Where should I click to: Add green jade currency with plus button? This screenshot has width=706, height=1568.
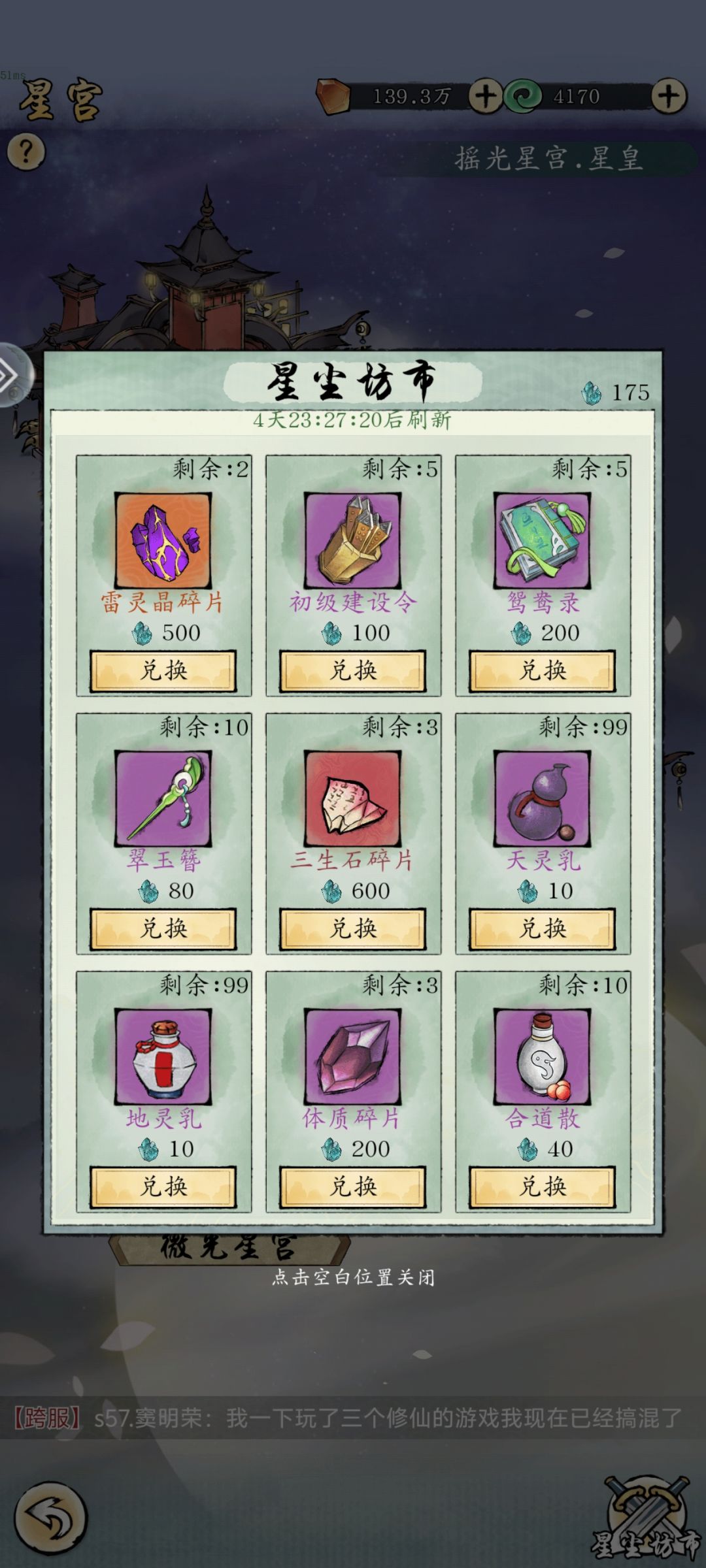669,97
